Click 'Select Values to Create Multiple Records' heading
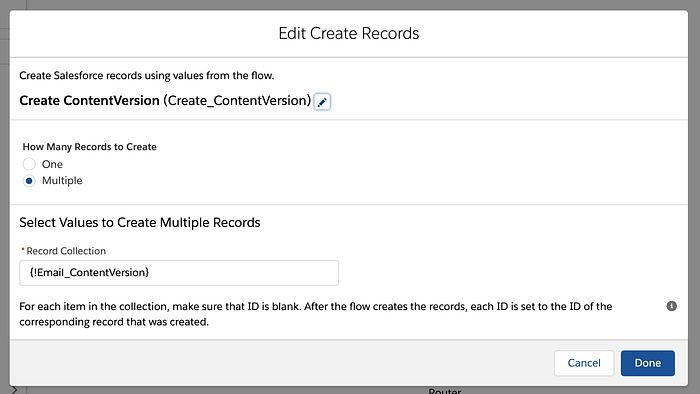This screenshot has width=700, height=394. (x=140, y=223)
